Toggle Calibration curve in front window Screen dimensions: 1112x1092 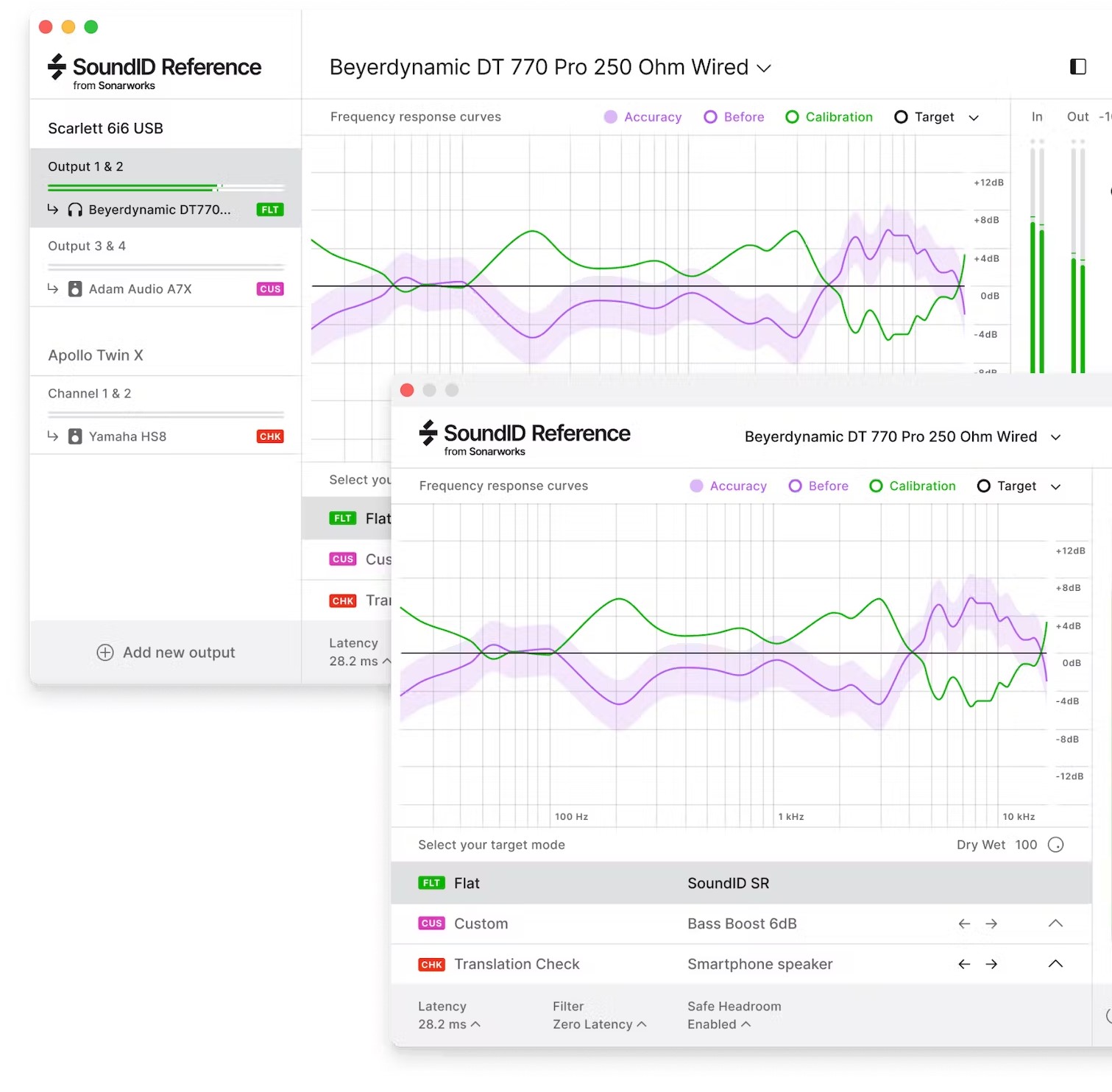[x=913, y=486]
